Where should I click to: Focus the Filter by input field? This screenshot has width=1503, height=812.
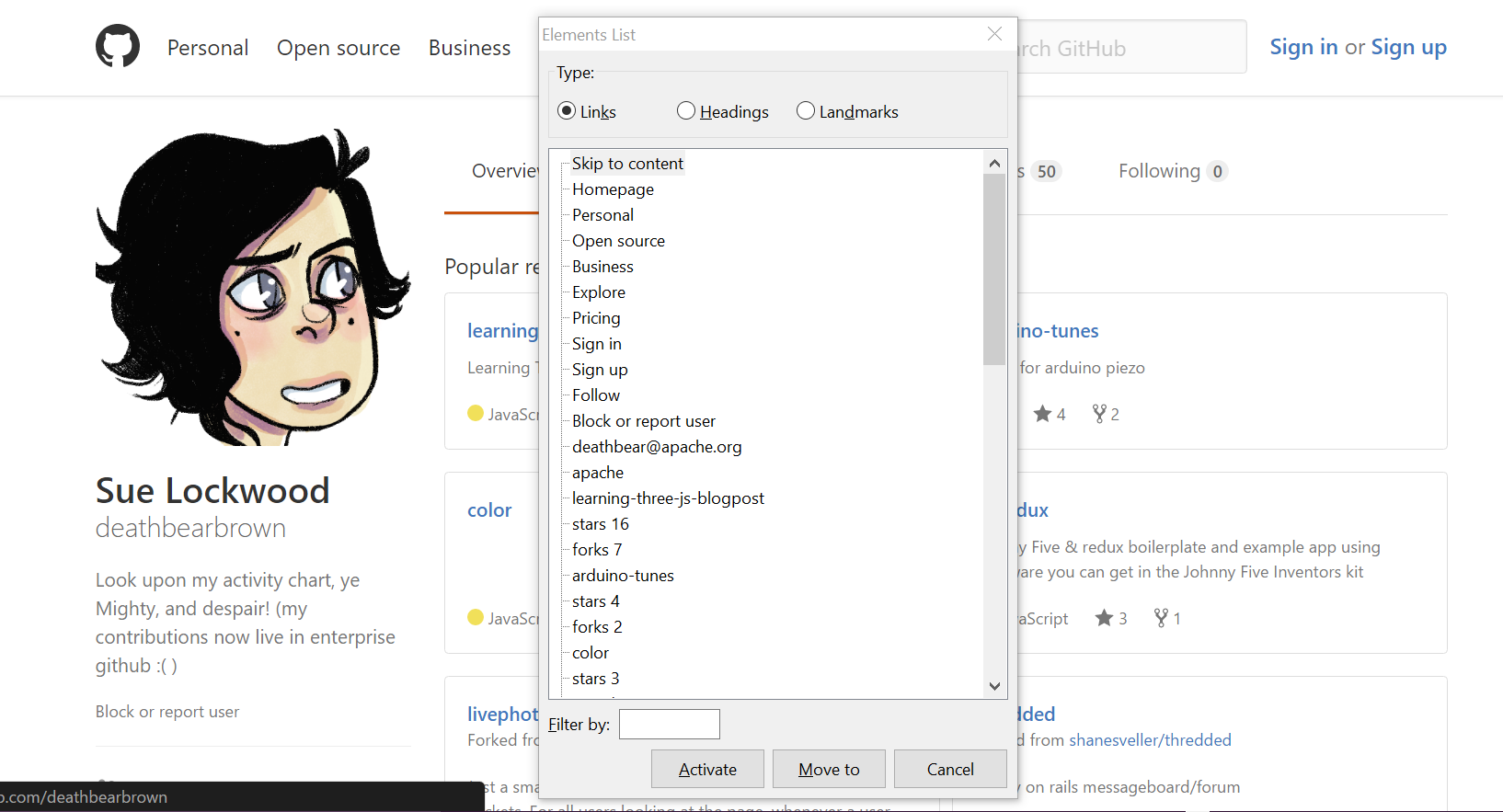670,724
